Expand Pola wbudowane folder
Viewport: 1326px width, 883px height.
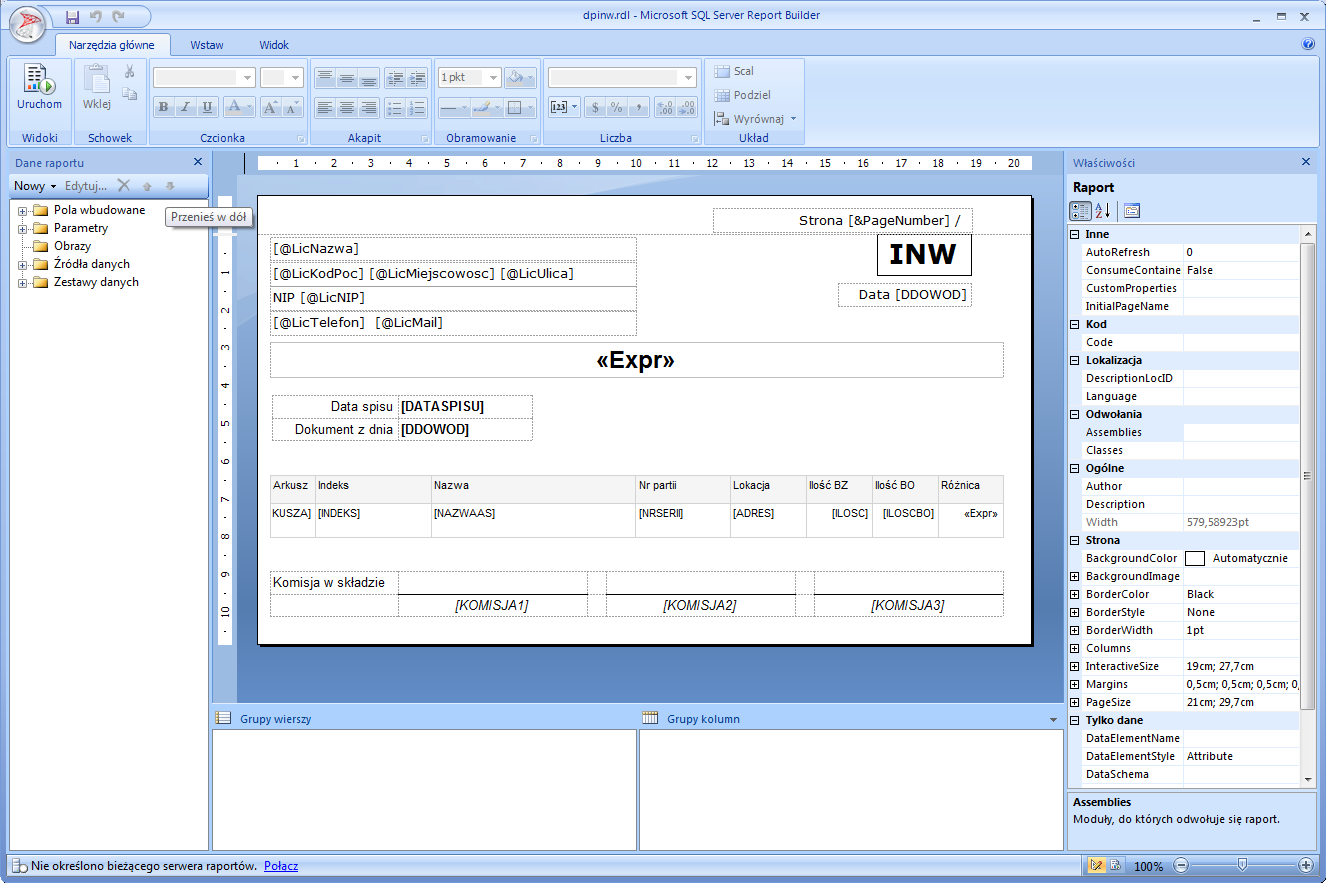(22, 211)
